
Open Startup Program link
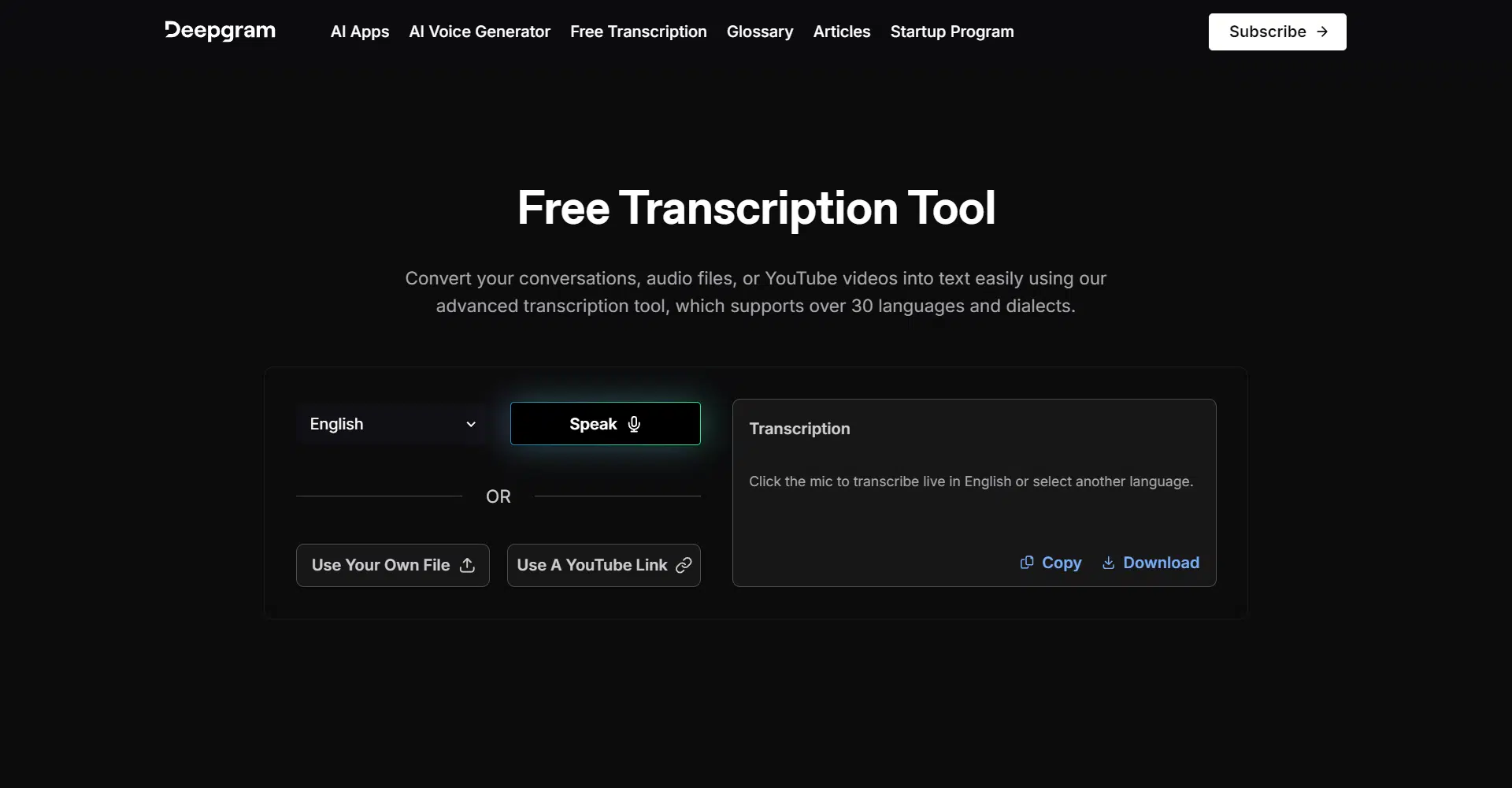click(x=951, y=32)
